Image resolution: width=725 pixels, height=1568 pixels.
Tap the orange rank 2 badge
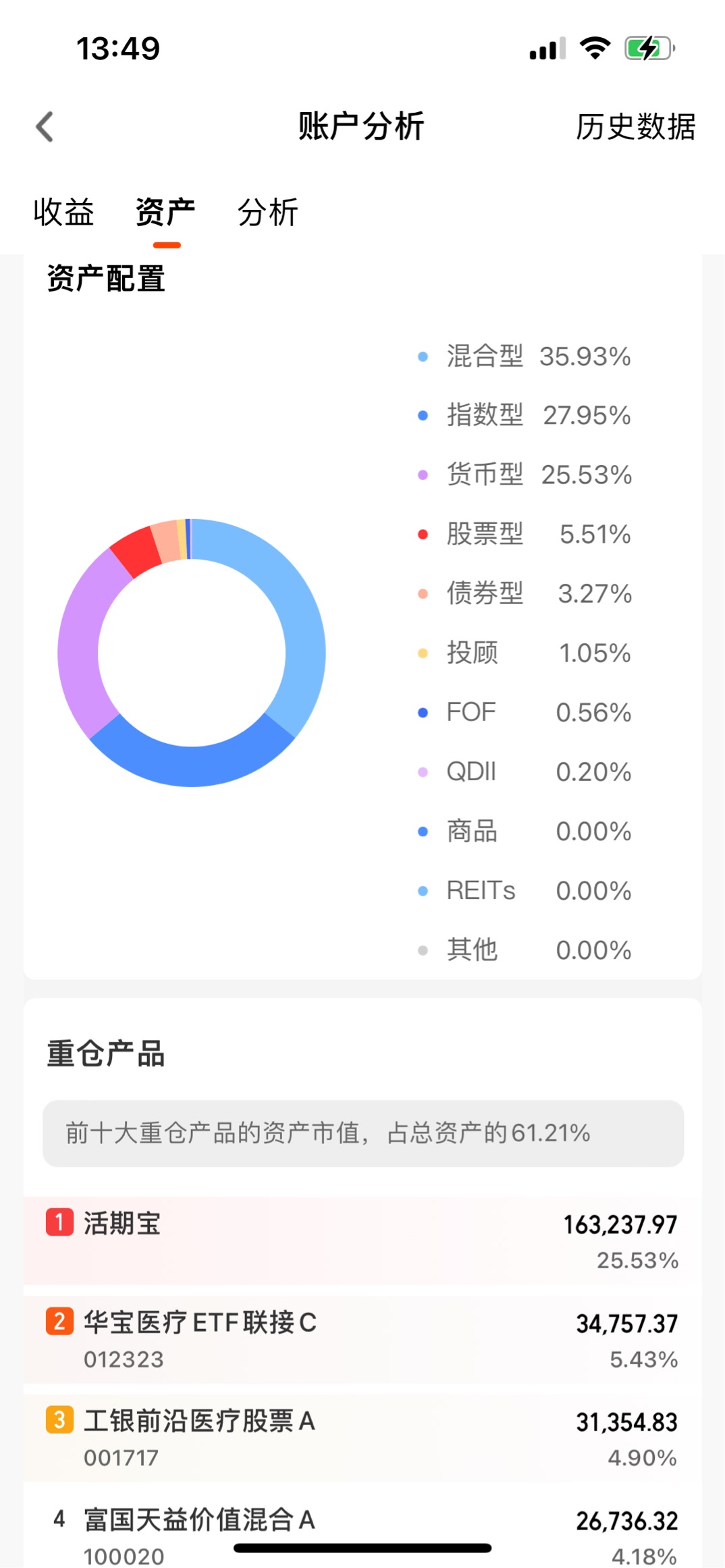pos(59,1321)
